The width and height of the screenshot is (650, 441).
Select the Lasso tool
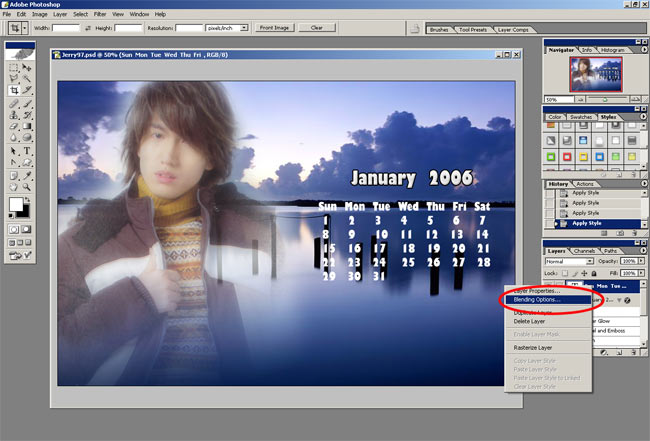[x=14, y=78]
